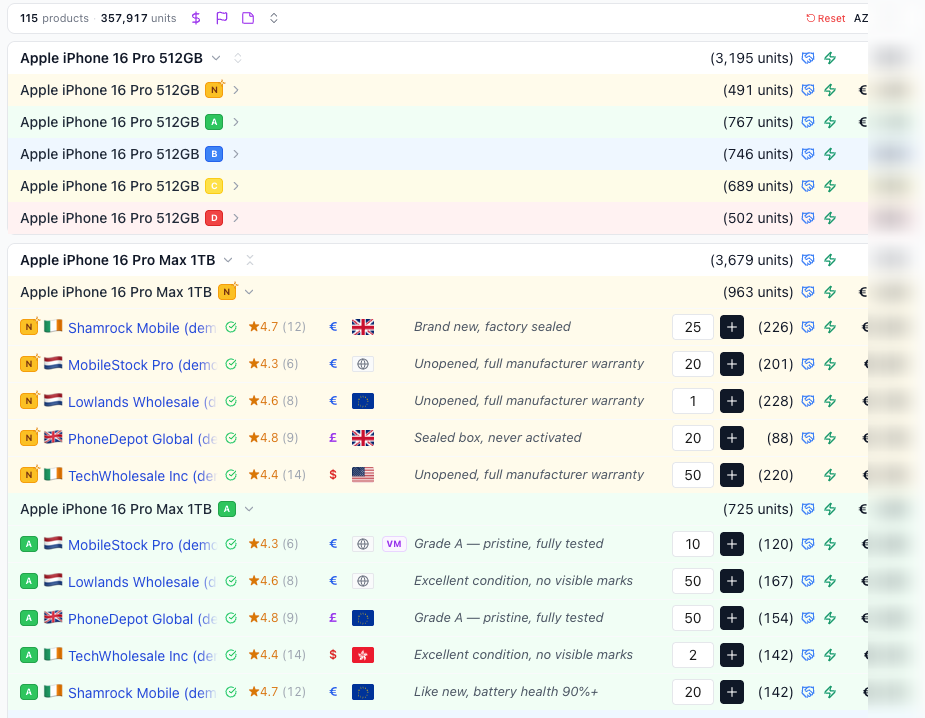The width and height of the screenshot is (925, 718).
Task: Click the purple note filter icon
Action: 248,18
